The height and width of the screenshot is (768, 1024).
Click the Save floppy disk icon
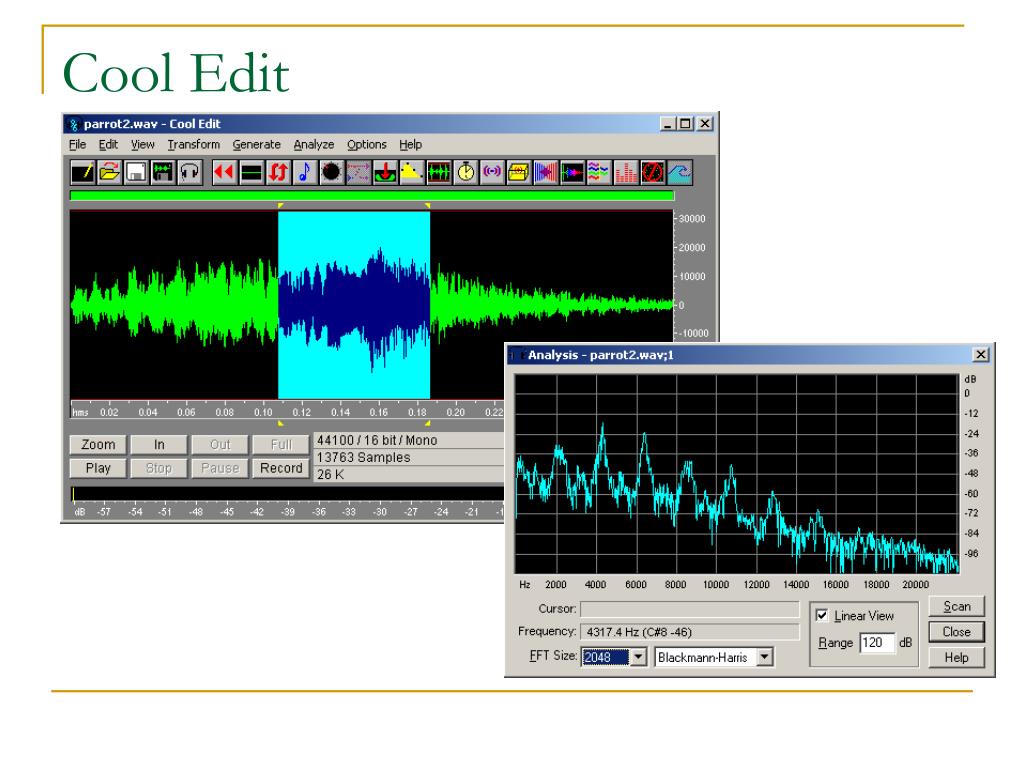coord(136,172)
